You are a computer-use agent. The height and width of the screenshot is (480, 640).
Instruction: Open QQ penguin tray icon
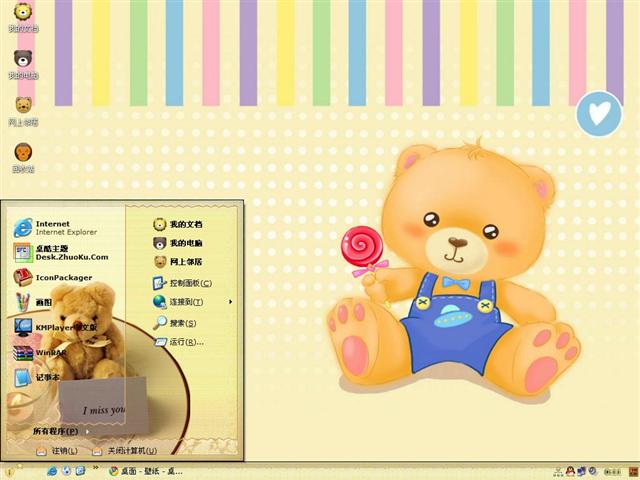(570, 471)
